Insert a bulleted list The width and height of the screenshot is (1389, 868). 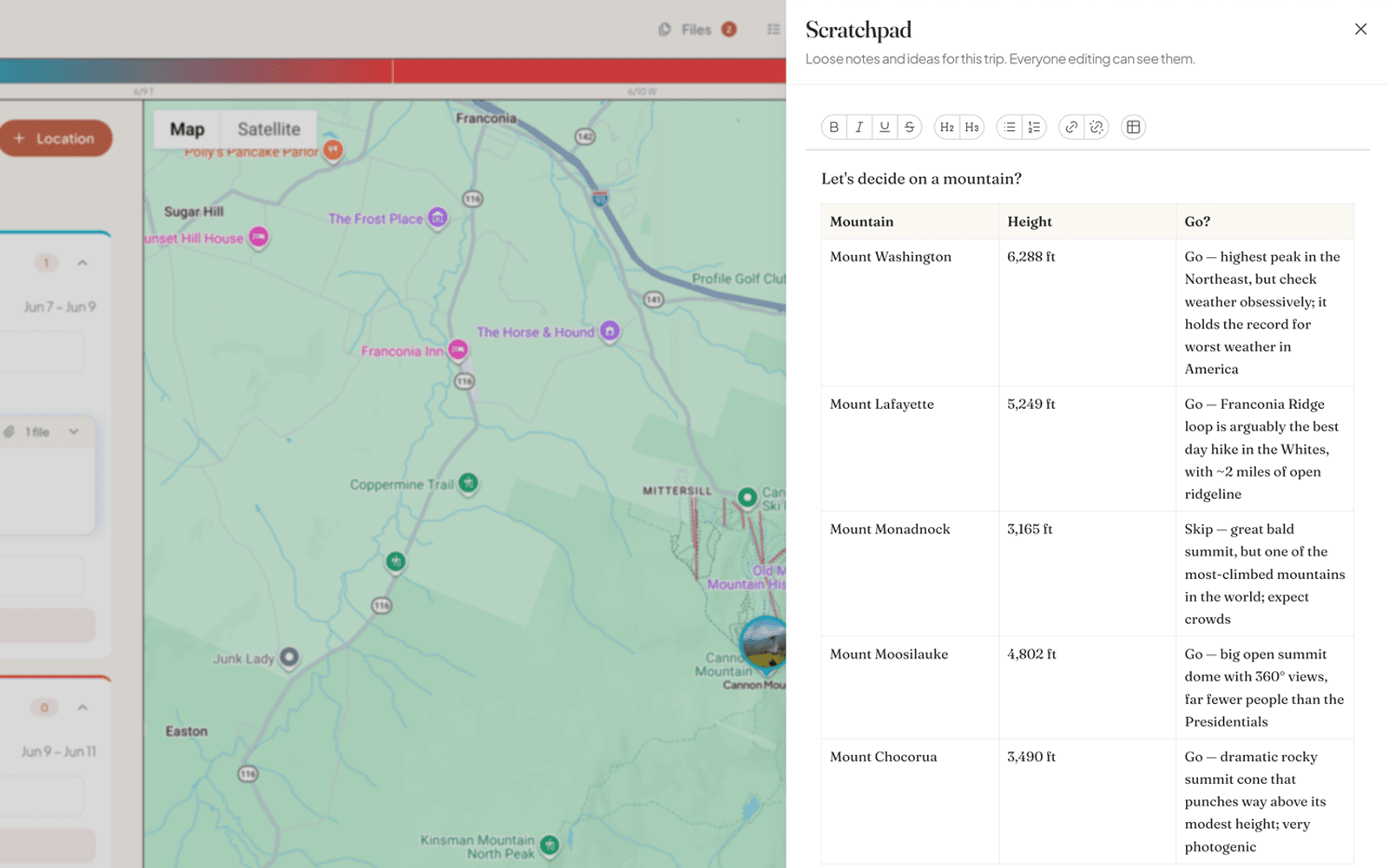point(1009,128)
